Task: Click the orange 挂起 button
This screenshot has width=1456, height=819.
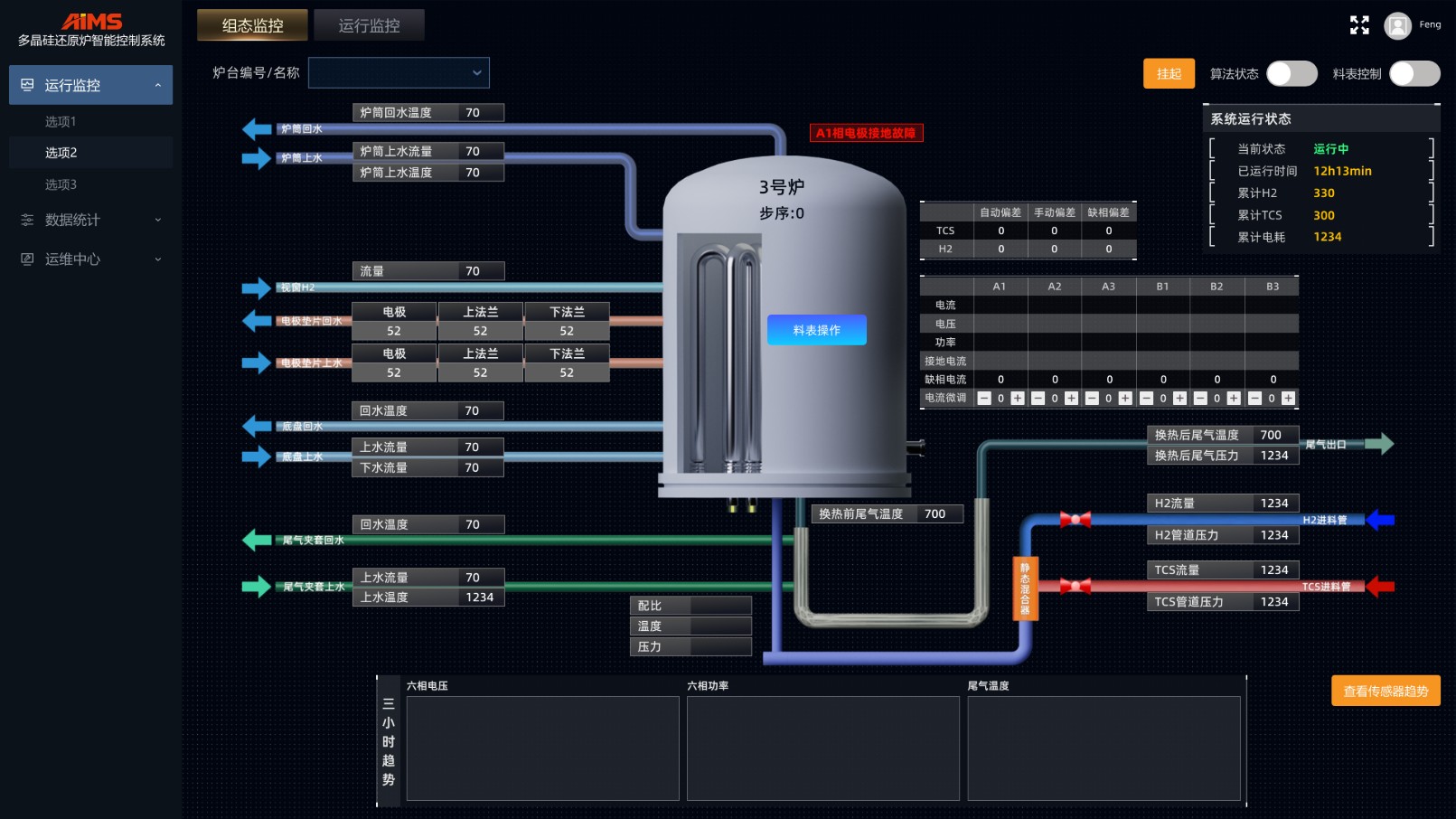Action: point(1169,73)
